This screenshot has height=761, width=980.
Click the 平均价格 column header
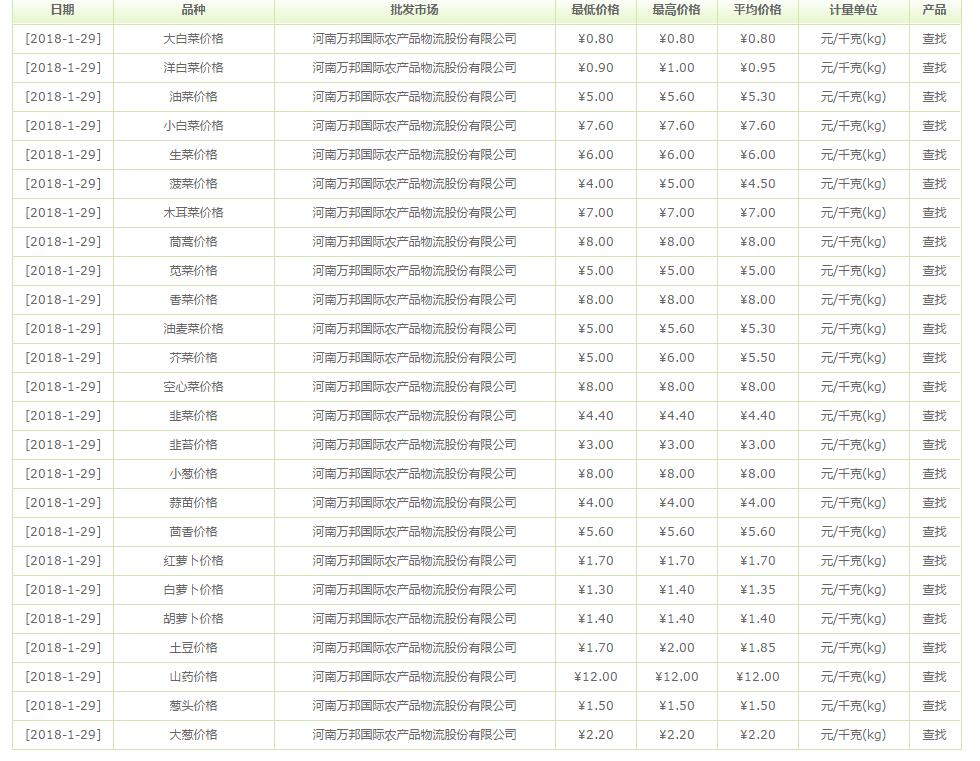click(757, 10)
